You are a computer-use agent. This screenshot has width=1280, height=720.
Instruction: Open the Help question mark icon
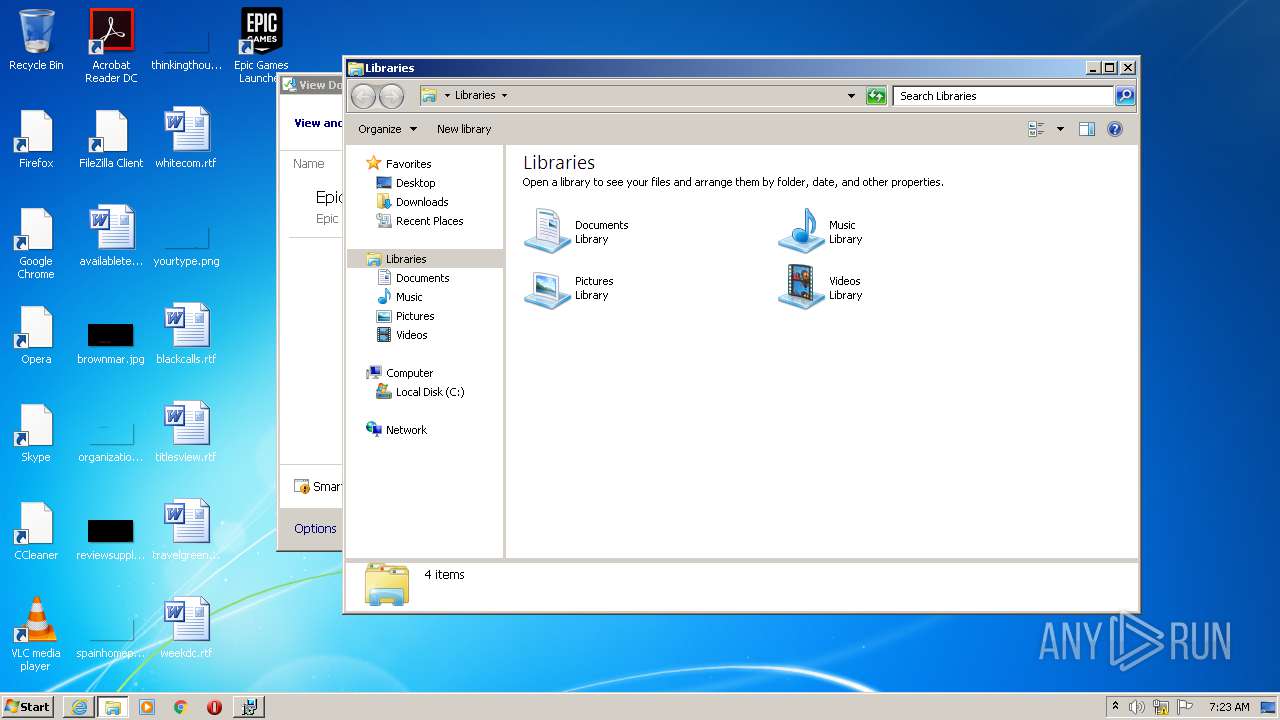click(1115, 129)
